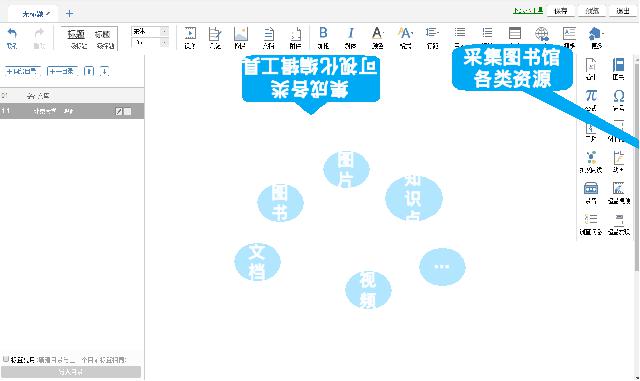
Task: Apply italic formatting with the I icon
Action: pyautogui.click(x=351, y=33)
